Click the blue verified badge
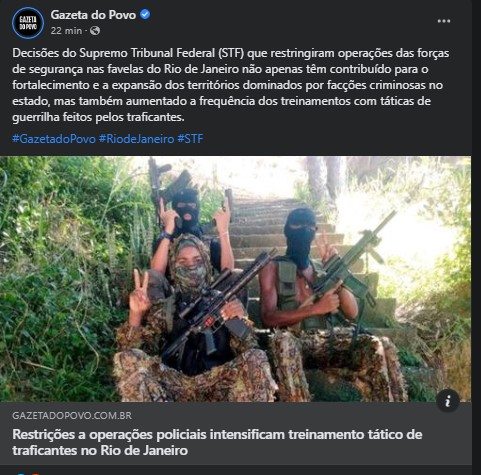The height and width of the screenshot is (475, 481). point(145,15)
